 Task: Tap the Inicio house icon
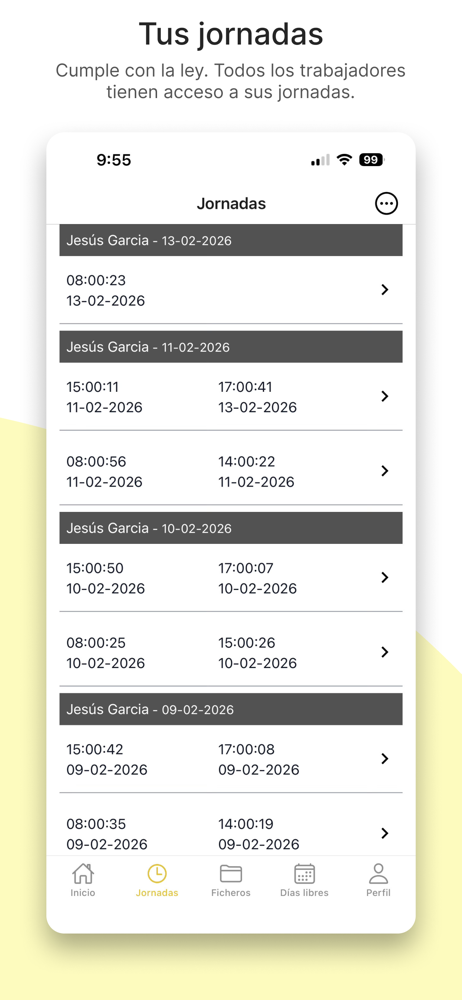click(83, 873)
